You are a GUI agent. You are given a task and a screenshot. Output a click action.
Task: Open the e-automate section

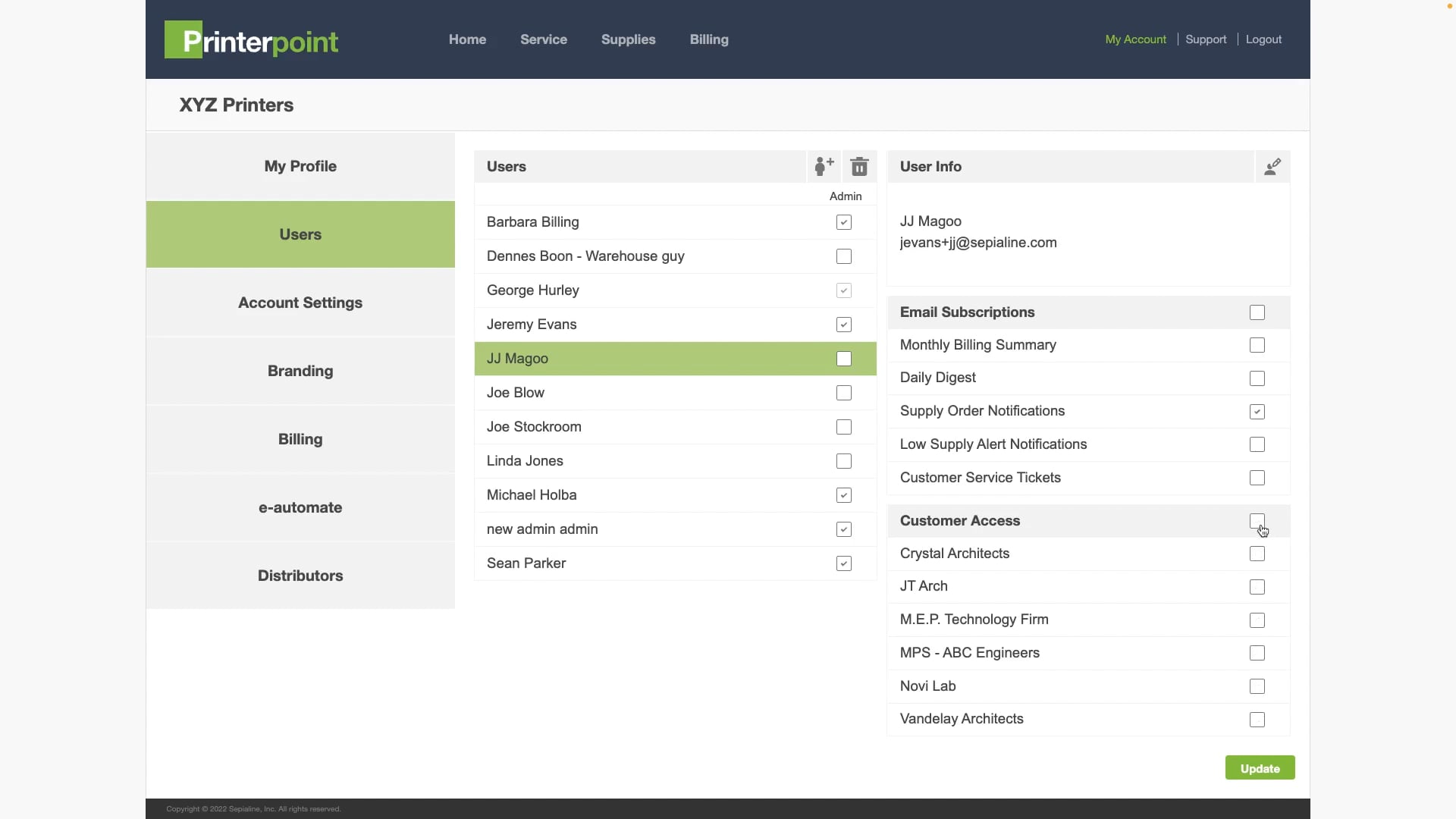[300, 507]
